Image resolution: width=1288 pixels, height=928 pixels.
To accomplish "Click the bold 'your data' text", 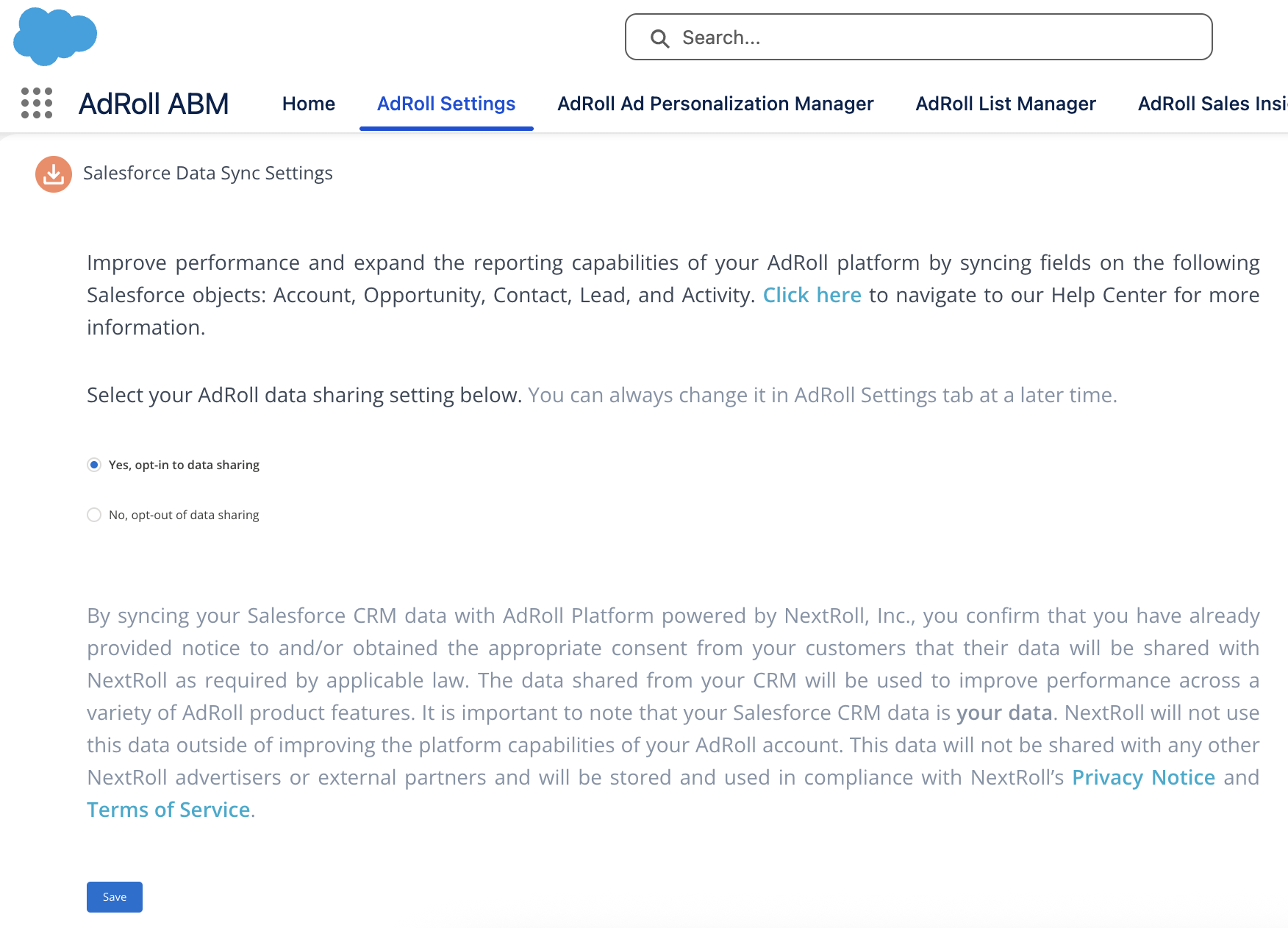I will pyautogui.click(x=1003, y=713).
